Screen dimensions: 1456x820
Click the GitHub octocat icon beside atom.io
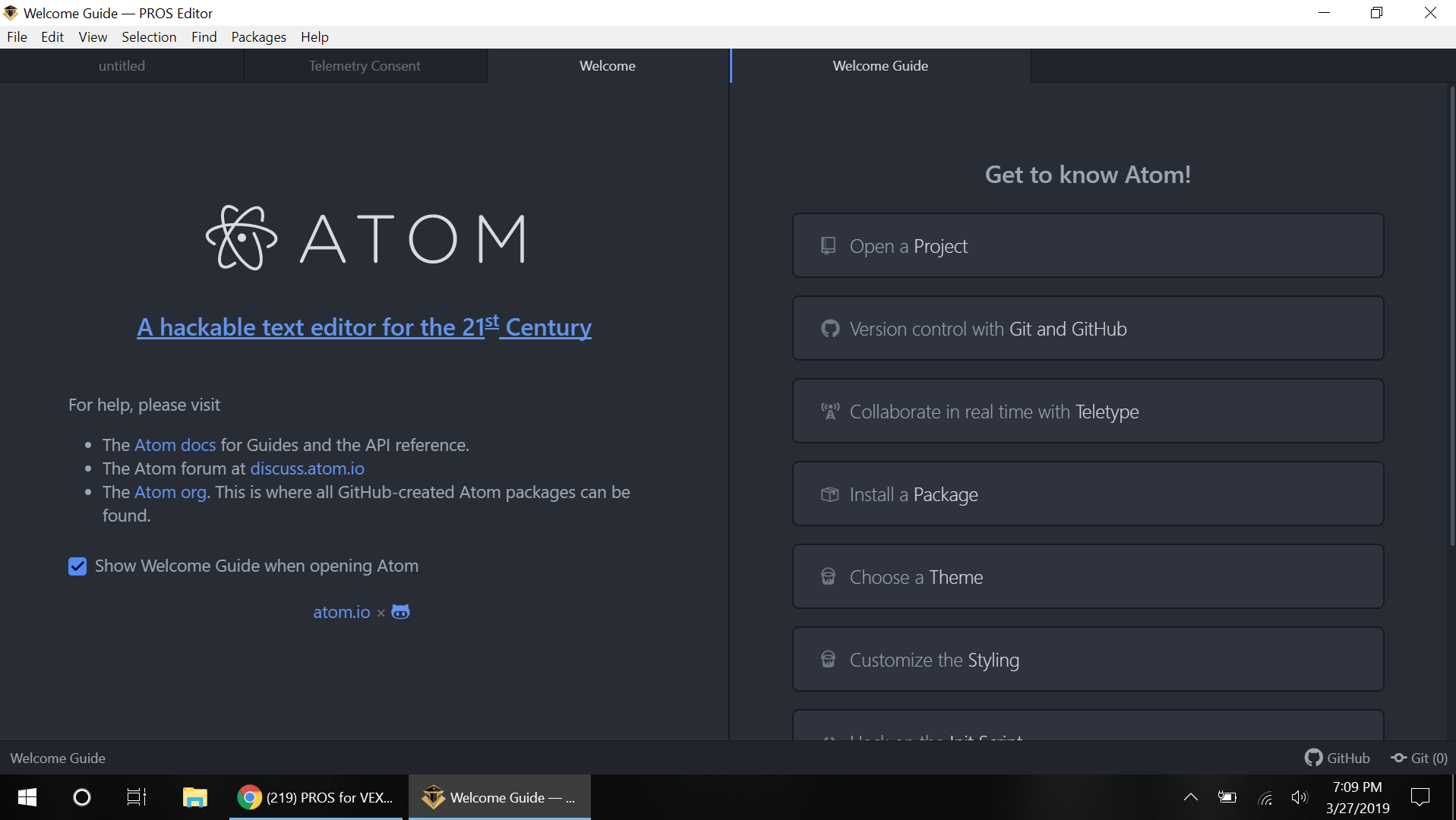tap(400, 612)
